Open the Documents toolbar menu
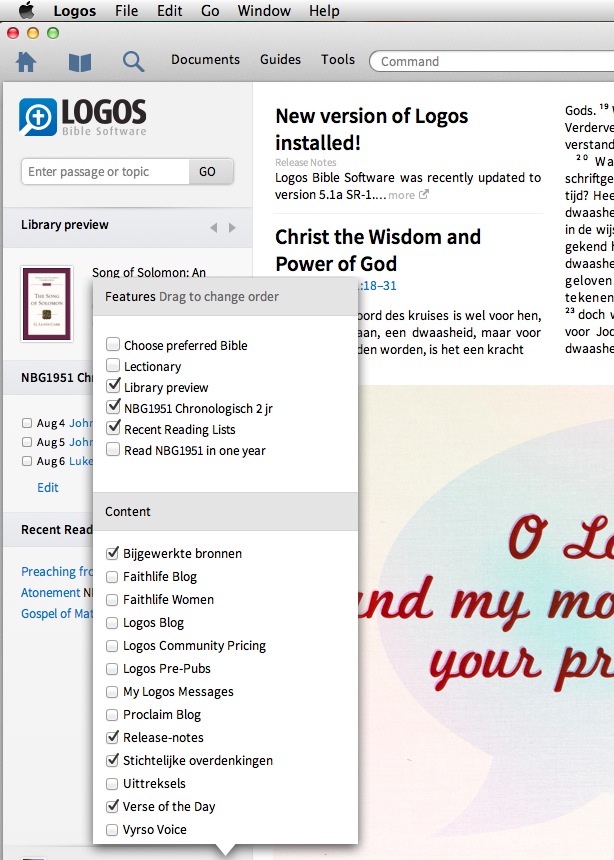 tap(205, 59)
